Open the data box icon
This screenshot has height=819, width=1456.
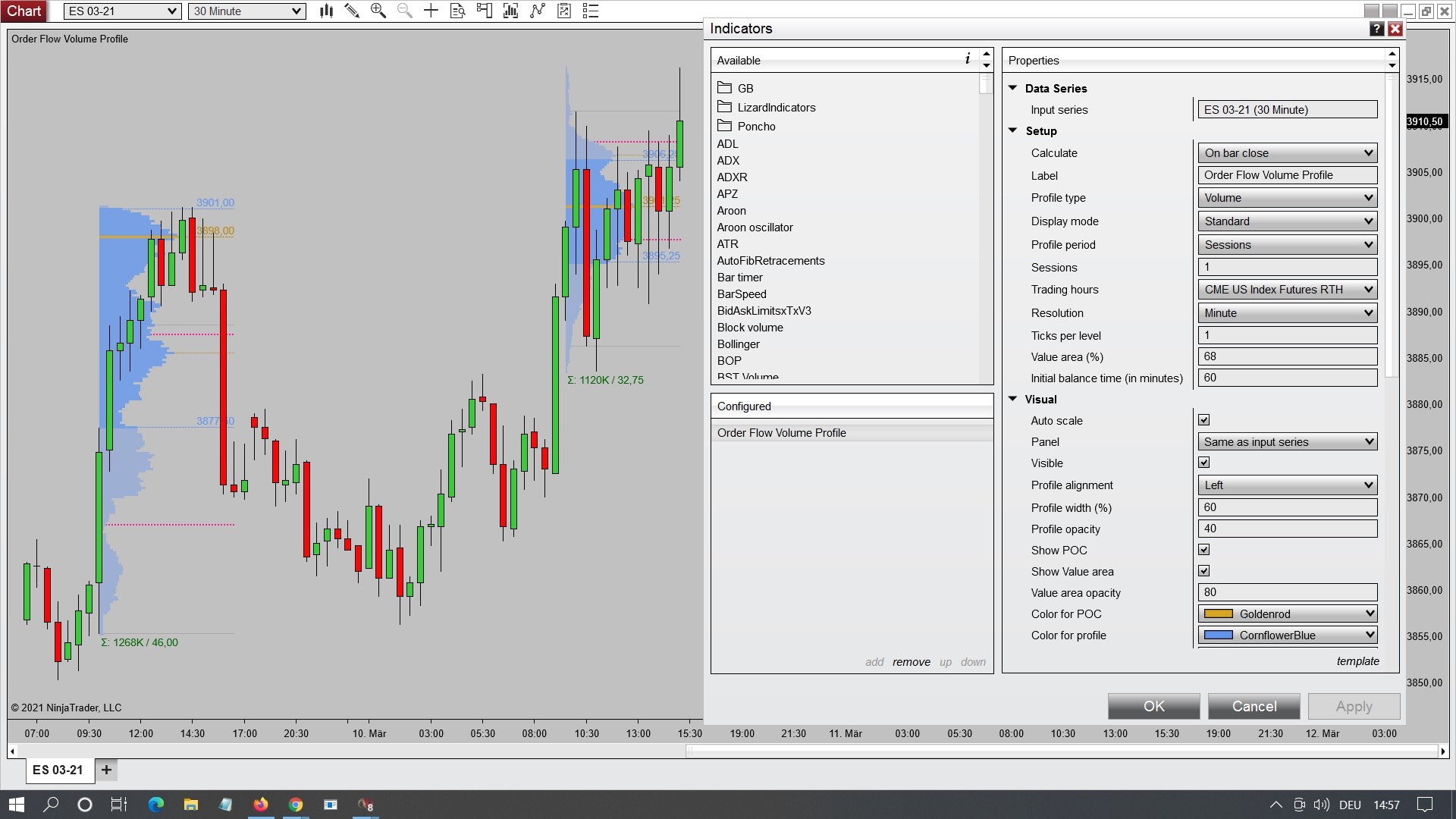[x=457, y=11]
